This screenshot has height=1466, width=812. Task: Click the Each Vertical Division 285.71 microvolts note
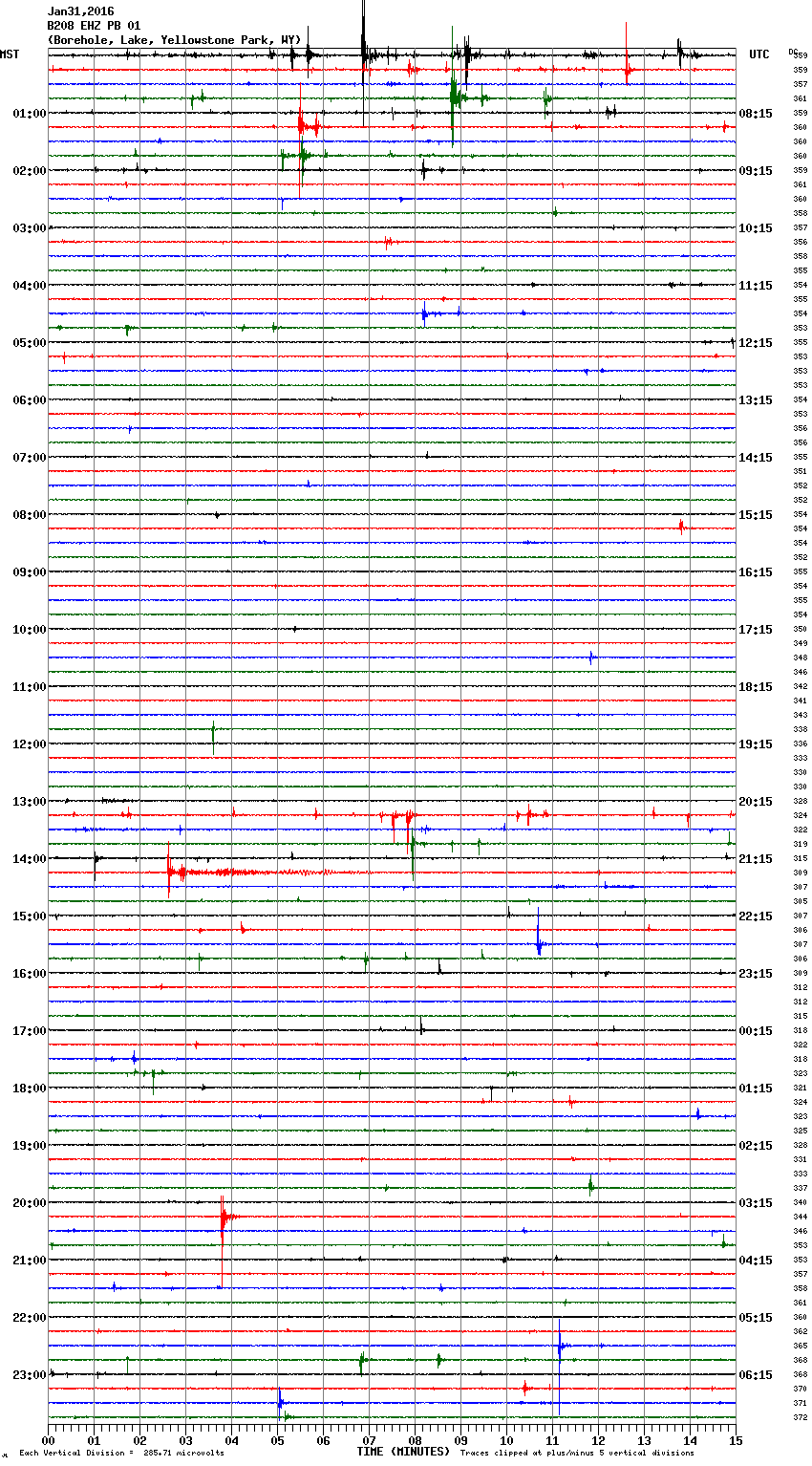click(121, 1453)
